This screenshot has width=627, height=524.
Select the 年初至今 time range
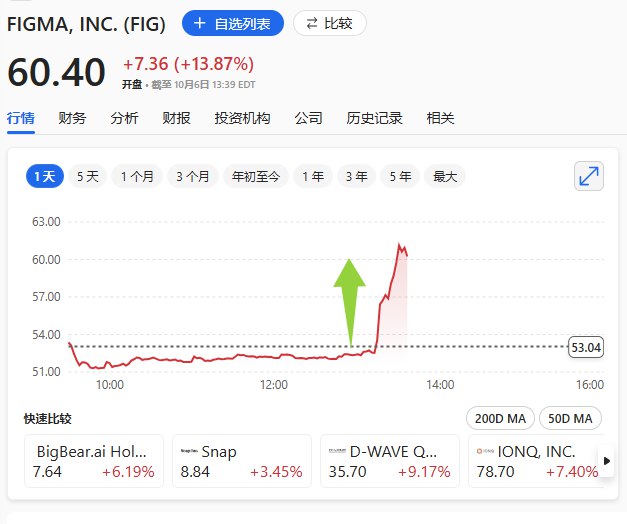tap(256, 176)
